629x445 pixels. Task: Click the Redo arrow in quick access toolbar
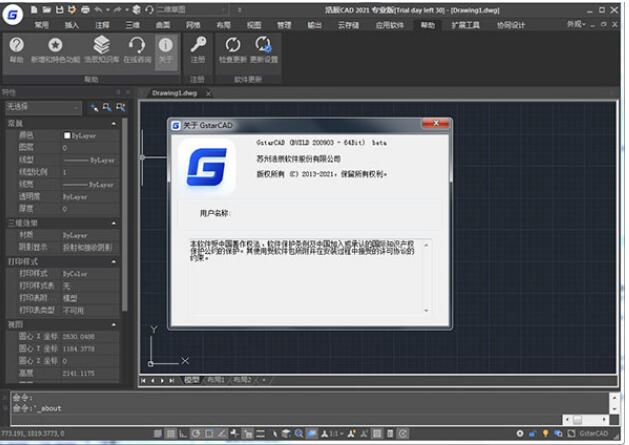(x=118, y=10)
